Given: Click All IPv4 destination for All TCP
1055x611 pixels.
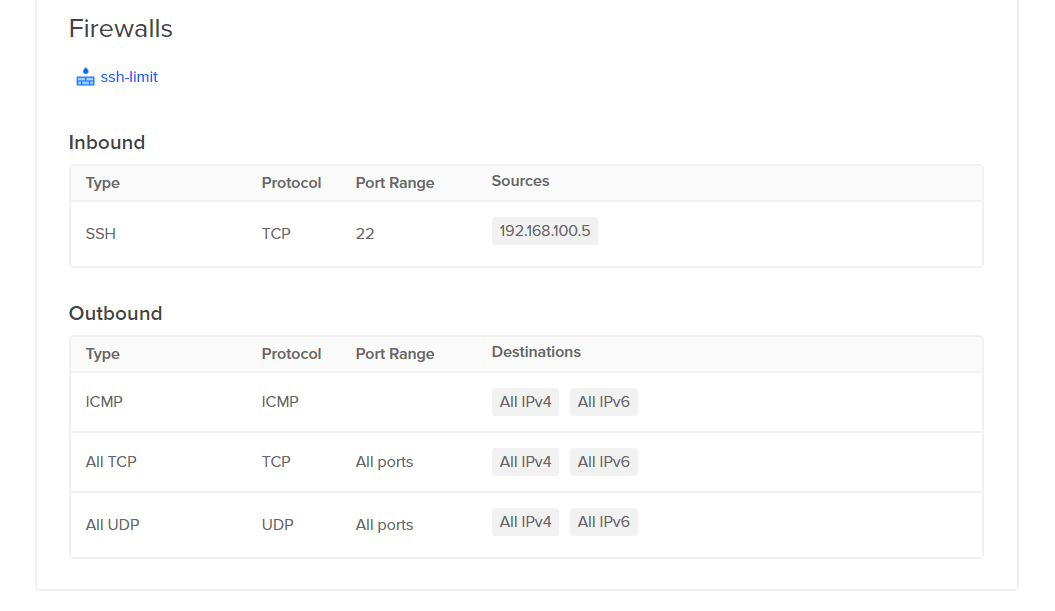Looking at the screenshot, I should (525, 462).
